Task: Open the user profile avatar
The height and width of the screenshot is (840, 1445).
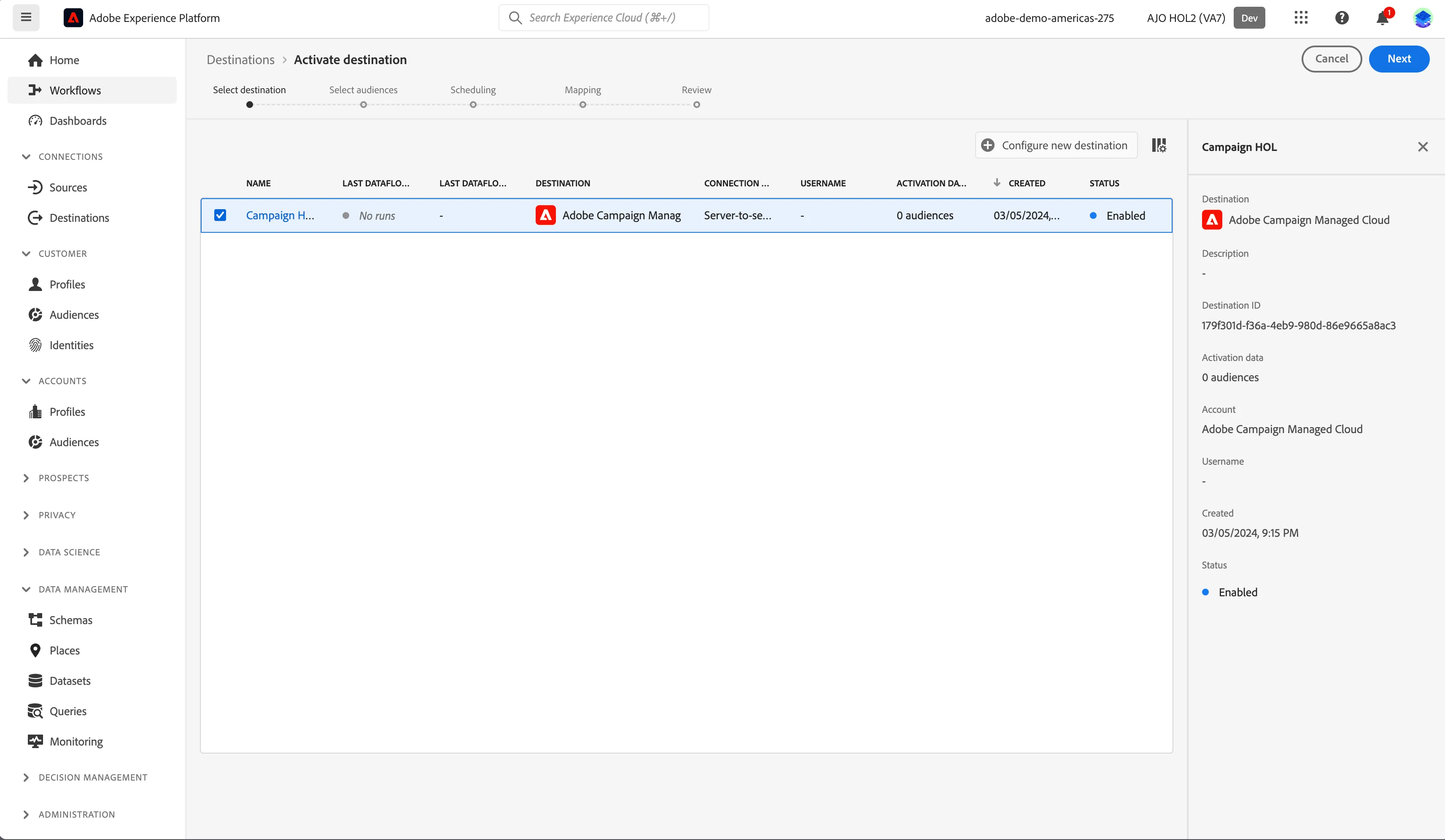Action: (1423, 18)
